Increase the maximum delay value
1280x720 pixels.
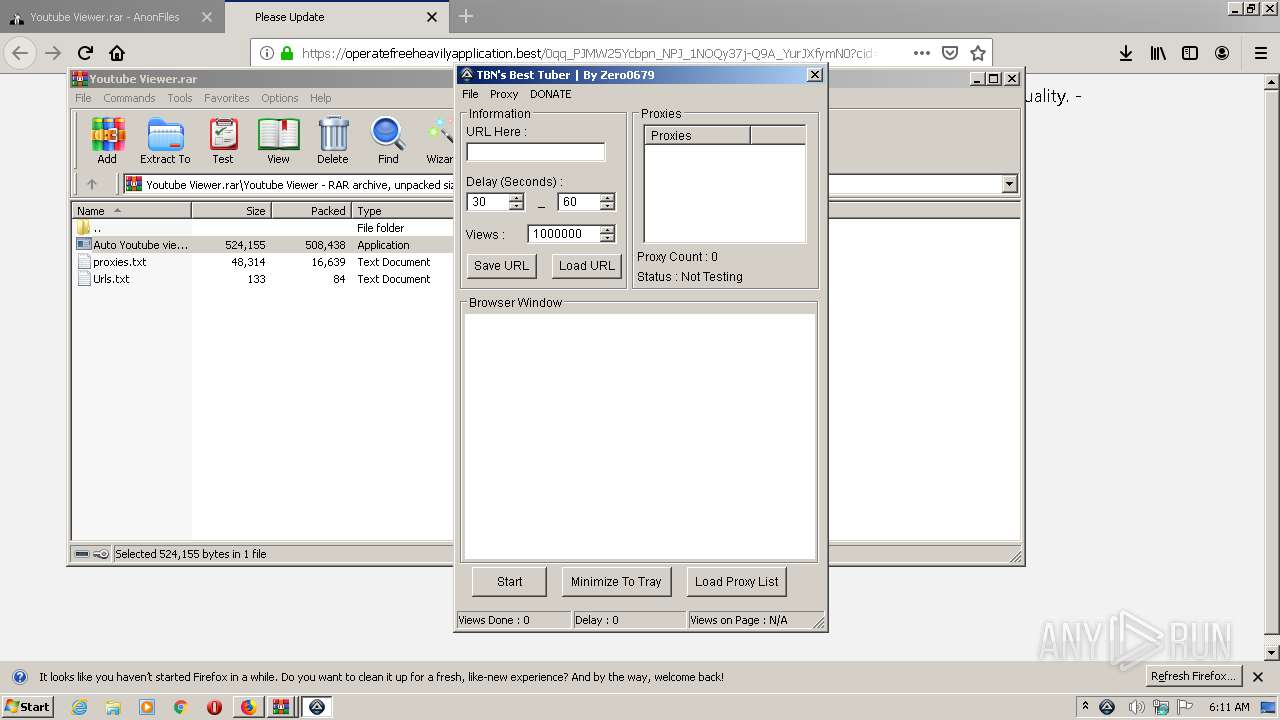pyautogui.click(x=607, y=197)
